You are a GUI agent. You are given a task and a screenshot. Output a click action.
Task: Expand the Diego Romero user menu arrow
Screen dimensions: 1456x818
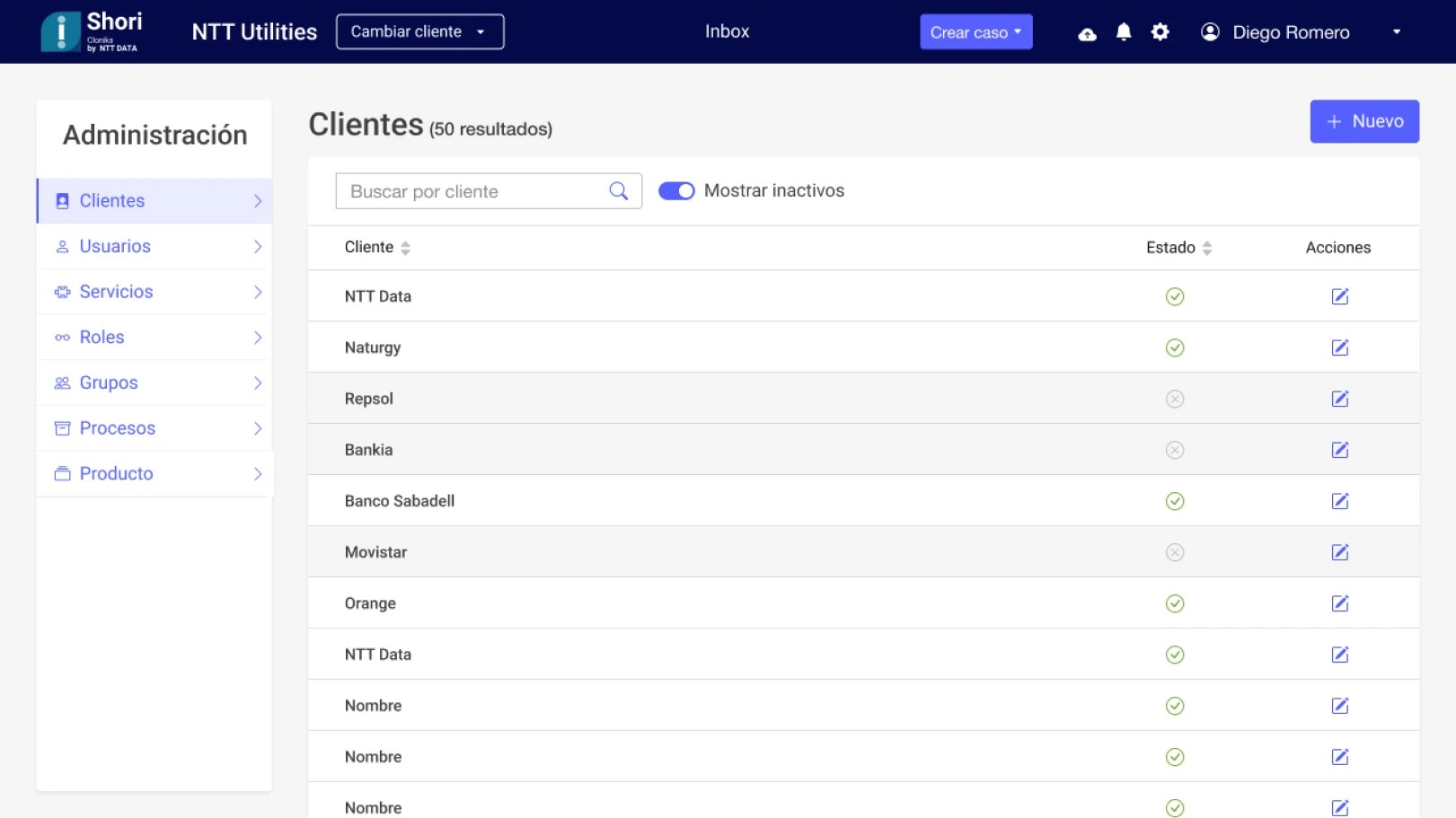click(x=1396, y=32)
